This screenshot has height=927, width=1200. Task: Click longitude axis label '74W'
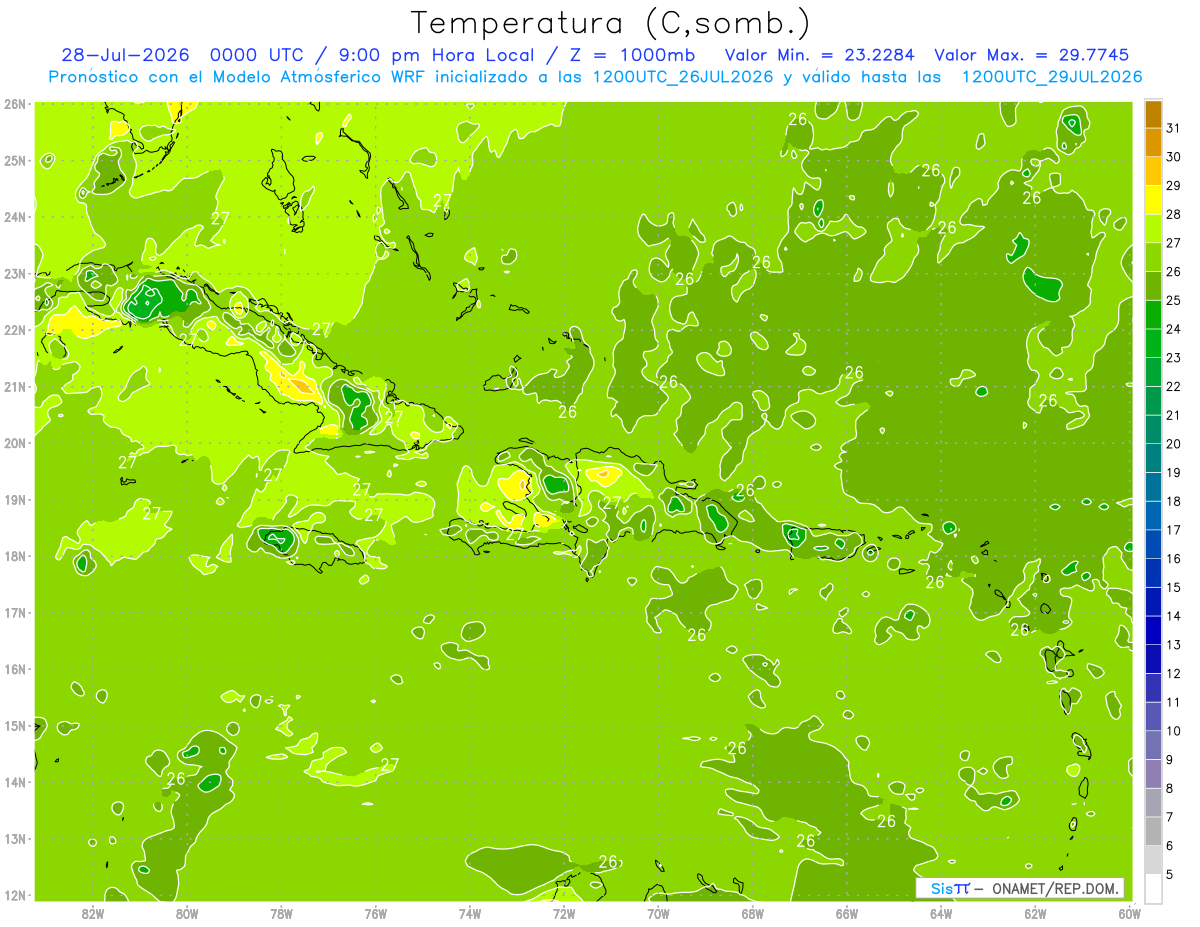click(x=470, y=913)
